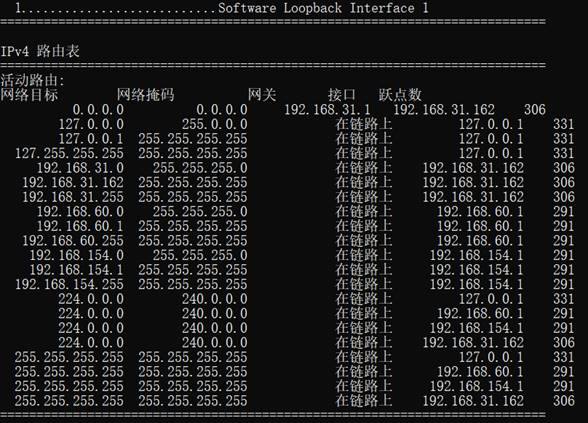The width and height of the screenshot is (588, 423).
Task: Click the 127.255.255.255 destination entry
Action: click(x=69, y=153)
